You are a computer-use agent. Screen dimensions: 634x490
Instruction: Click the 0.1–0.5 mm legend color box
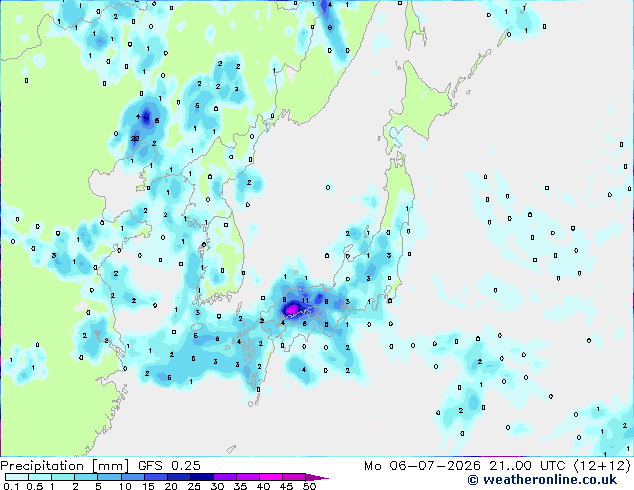click(17, 477)
